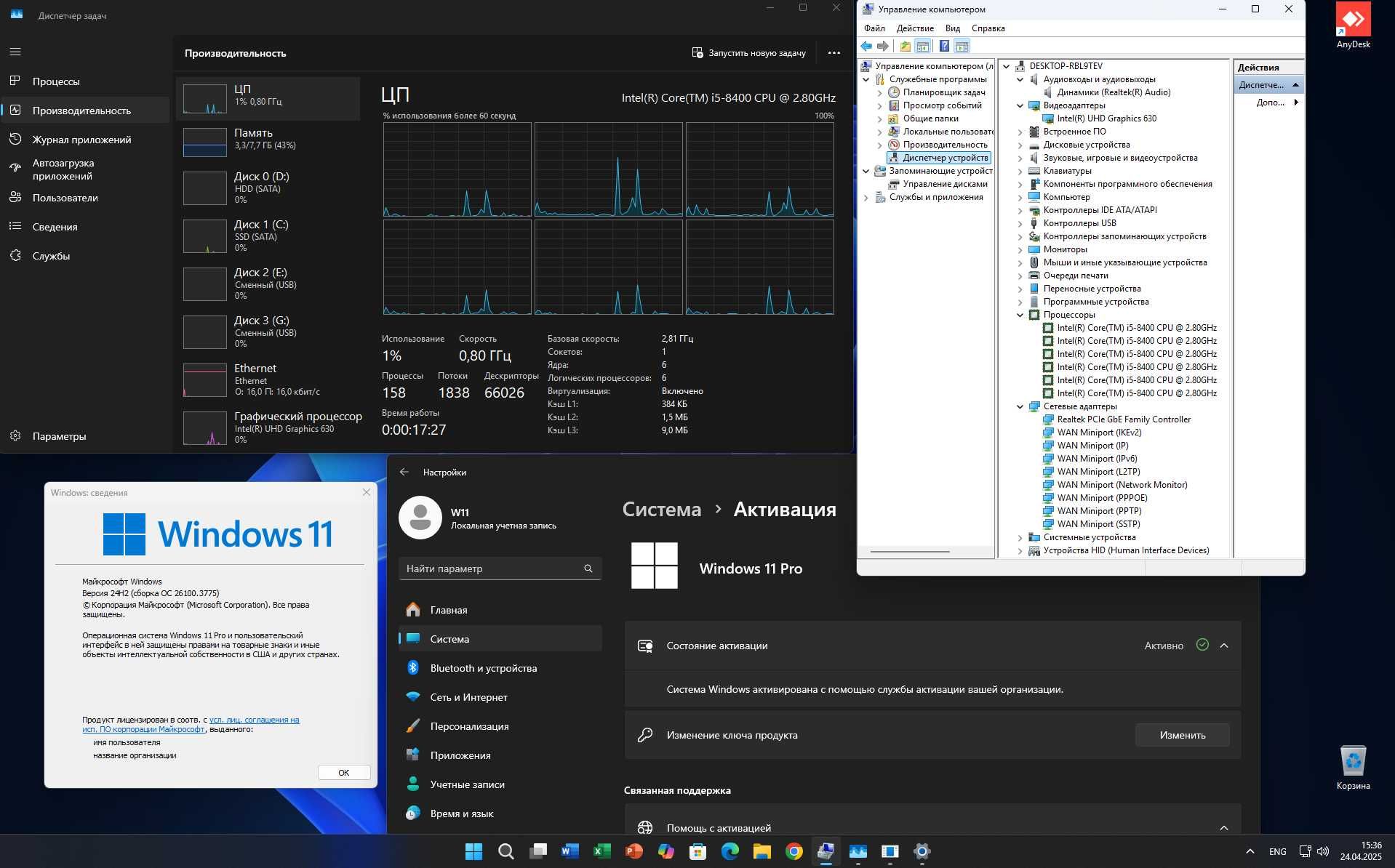The width and height of the screenshot is (1395, 868).
Task: Select the Ethernet performance entry
Action: pyautogui.click(x=268, y=379)
